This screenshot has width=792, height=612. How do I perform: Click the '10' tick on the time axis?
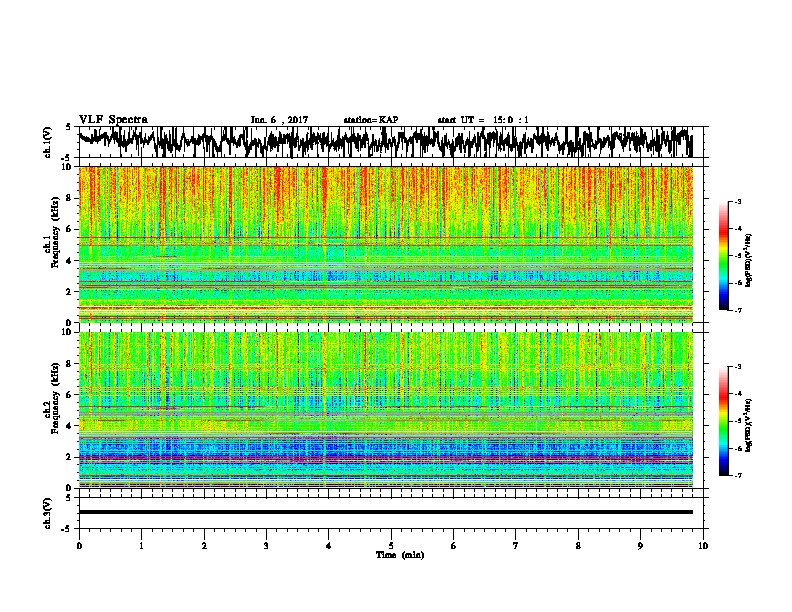703,546
